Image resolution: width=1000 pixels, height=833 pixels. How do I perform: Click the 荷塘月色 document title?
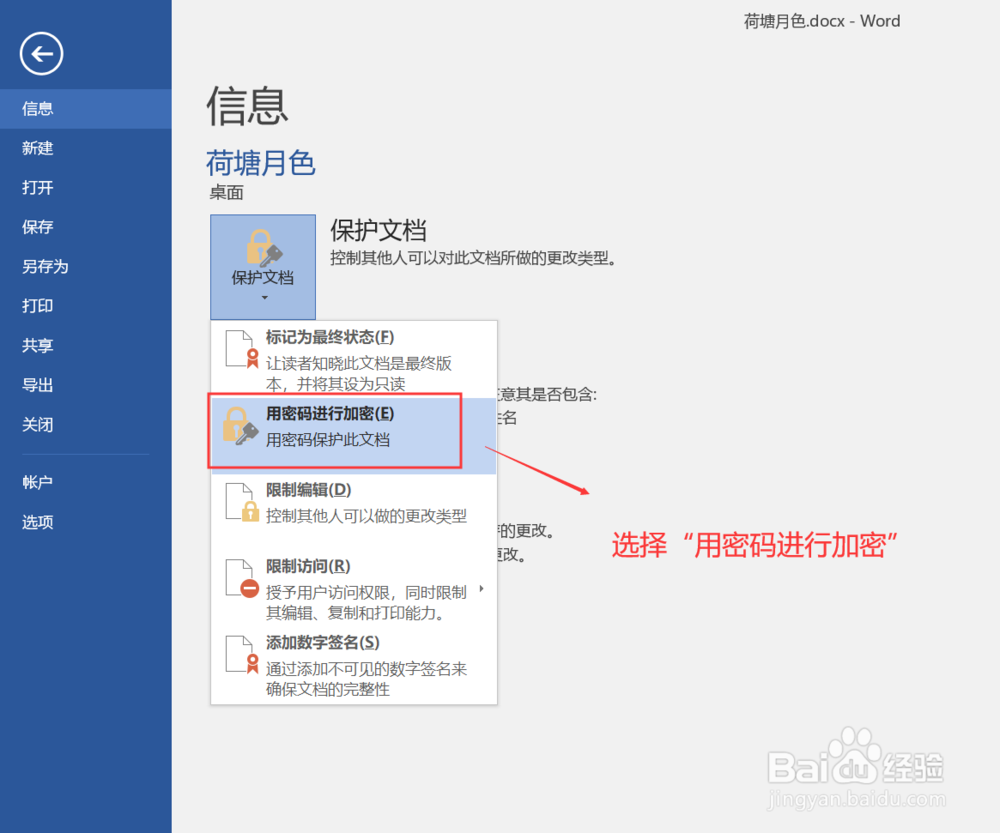pyautogui.click(x=261, y=163)
